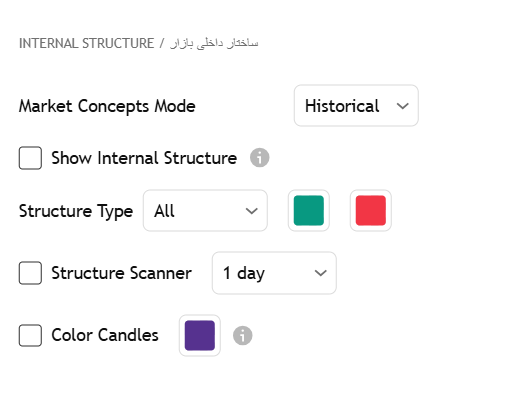
Task: Open the Structure Scanner 1 day timeframe dropdown
Action: point(274,273)
